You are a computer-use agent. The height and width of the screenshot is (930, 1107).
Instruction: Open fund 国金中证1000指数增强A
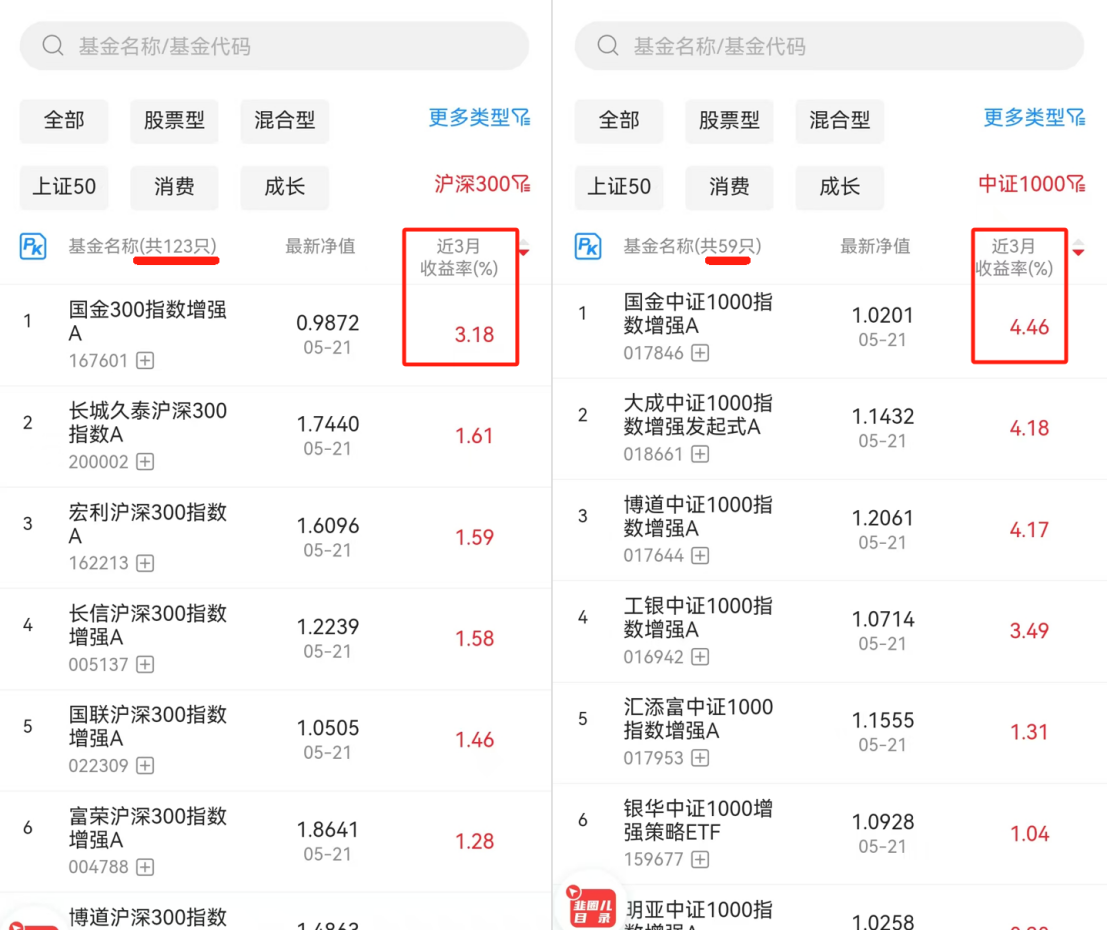click(698, 314)
